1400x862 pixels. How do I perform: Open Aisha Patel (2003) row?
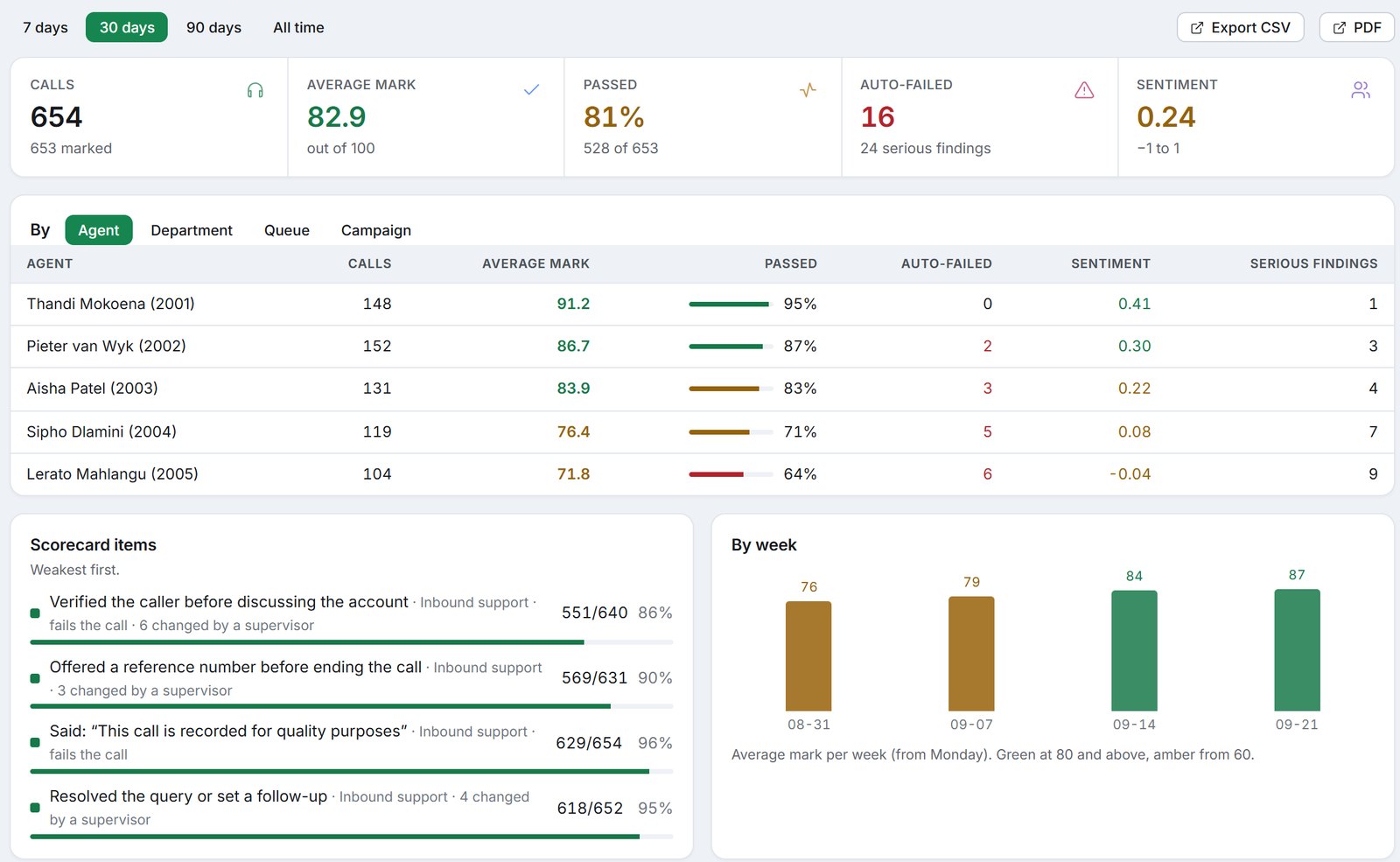coord(702,389)
